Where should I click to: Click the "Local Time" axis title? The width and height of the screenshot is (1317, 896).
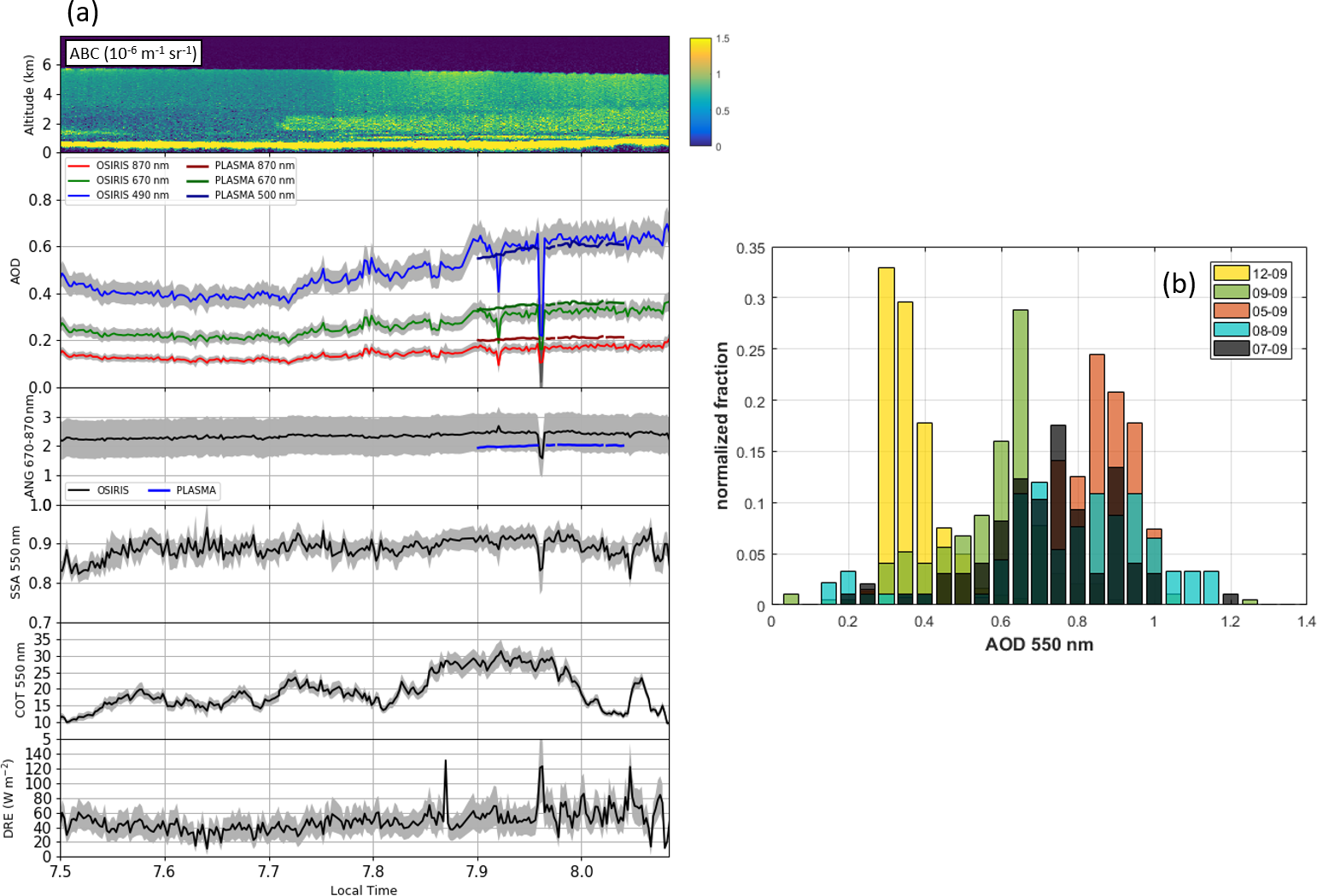pos(364,890)
